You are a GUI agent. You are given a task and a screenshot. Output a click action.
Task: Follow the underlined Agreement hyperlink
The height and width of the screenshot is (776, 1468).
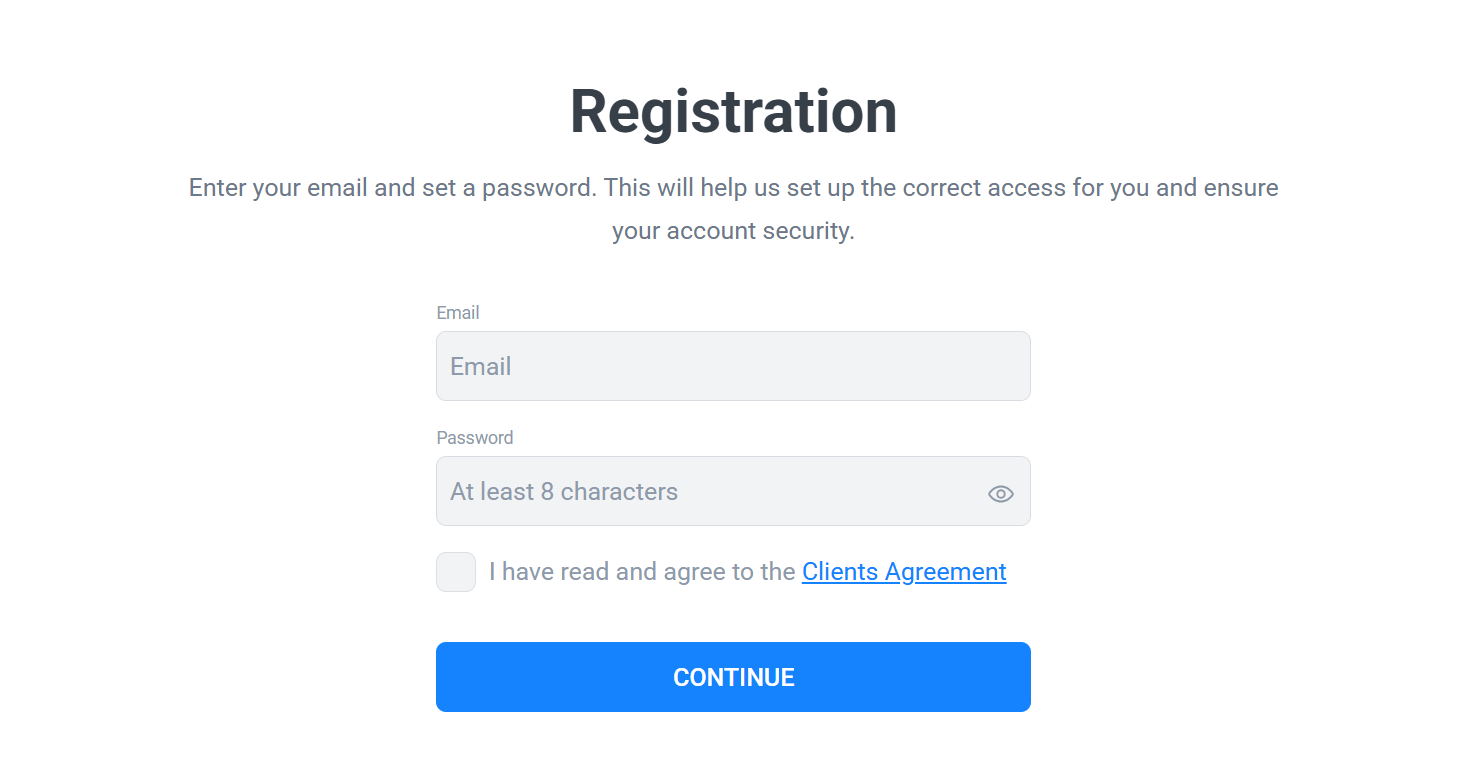click(x=904, y=572)
